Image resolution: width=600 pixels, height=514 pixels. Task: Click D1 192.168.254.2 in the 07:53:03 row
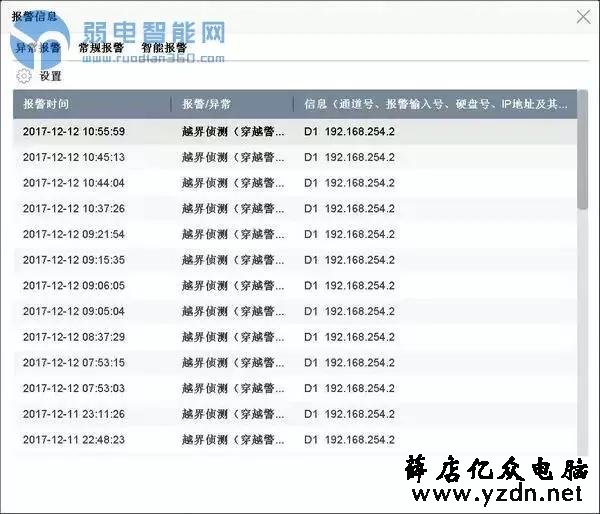pos(349,388)
